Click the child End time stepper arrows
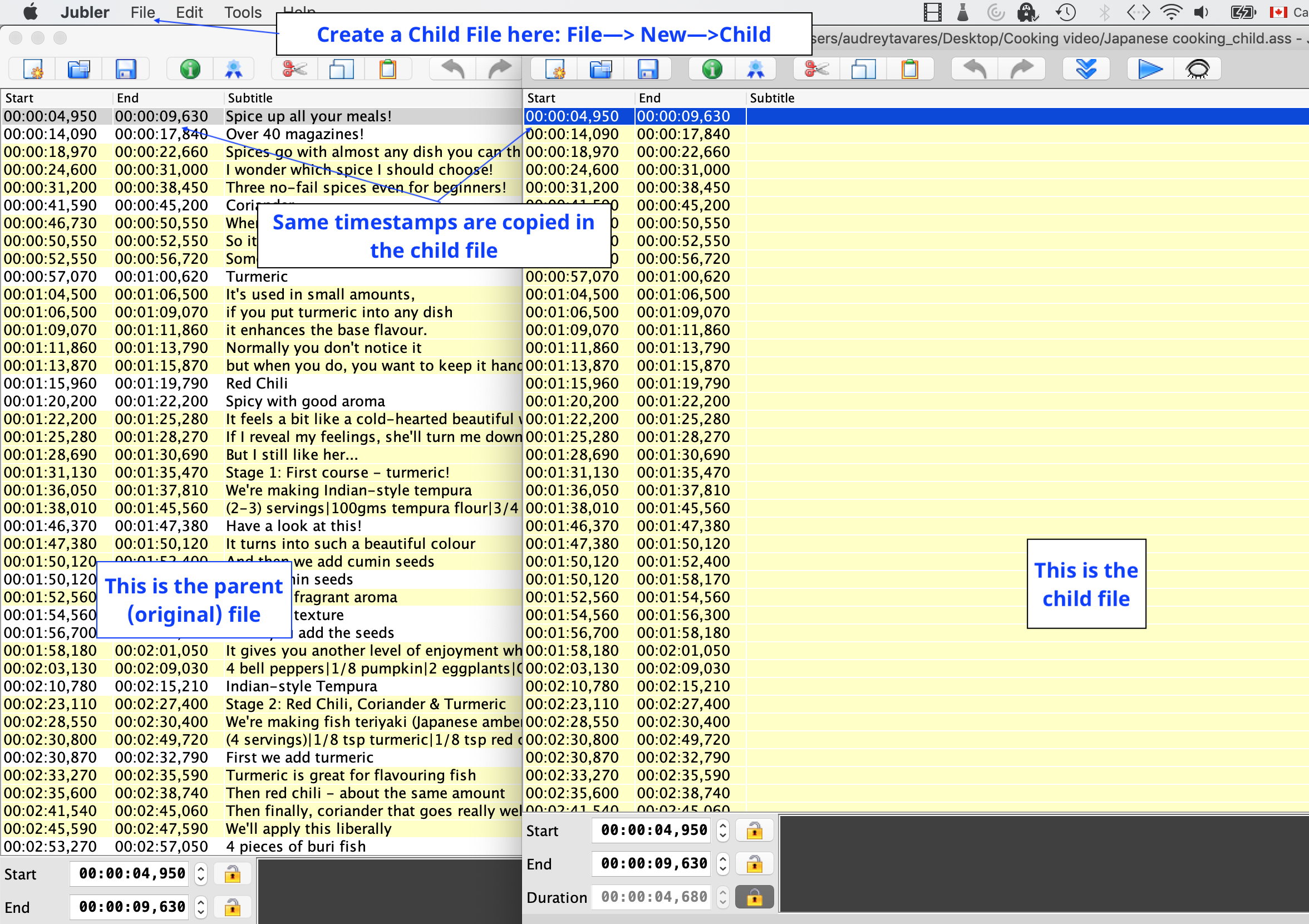The width and height of the screenshot is (1309, 924). (x=723, y=864)
